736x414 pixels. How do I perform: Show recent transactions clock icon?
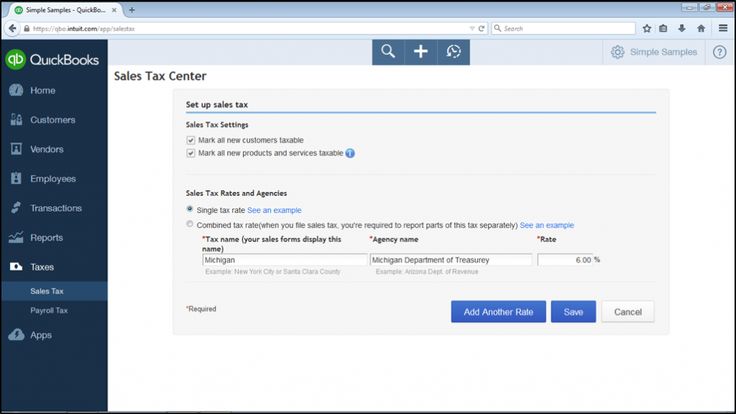453,52
